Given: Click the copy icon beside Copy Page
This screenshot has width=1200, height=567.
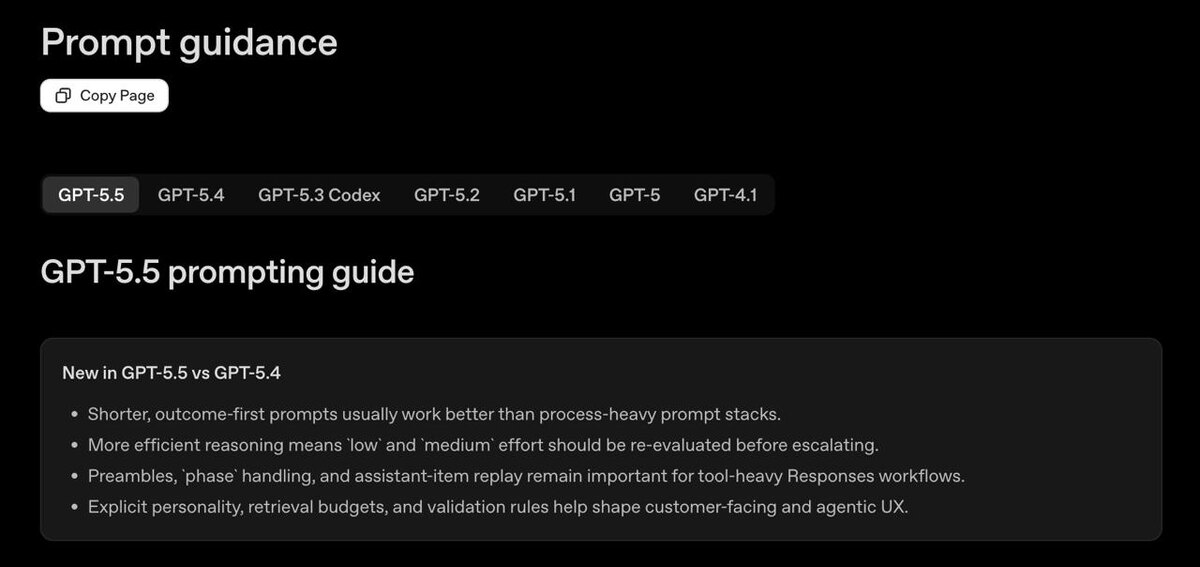Looking at the screenshot, I should coord(63,96).
